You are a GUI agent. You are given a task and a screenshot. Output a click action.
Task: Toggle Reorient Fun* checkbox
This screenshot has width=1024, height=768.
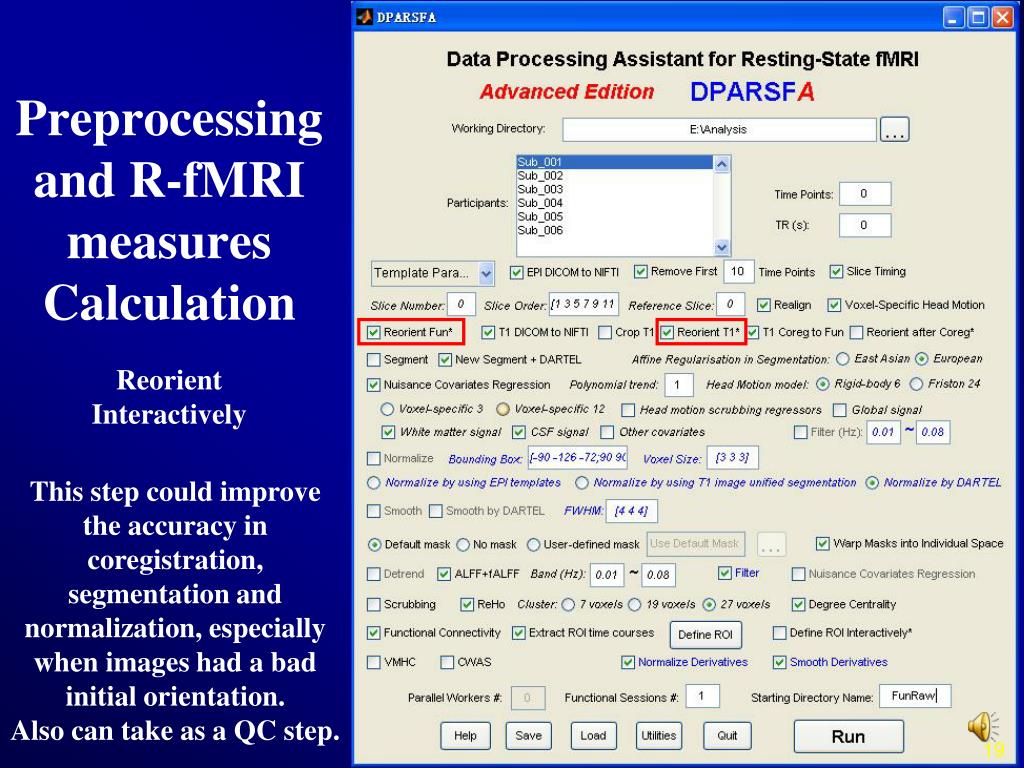click(x=374, y=332)
